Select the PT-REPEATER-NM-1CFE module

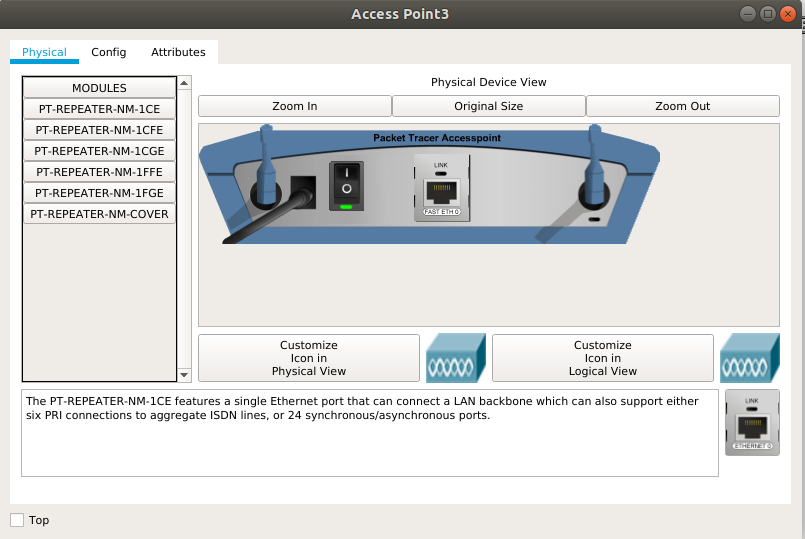(x=99, y=130)
